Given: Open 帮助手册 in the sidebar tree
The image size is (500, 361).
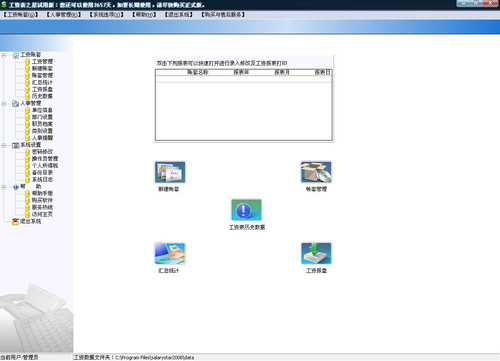Looking at the screenshot, I should click(42, 193).
